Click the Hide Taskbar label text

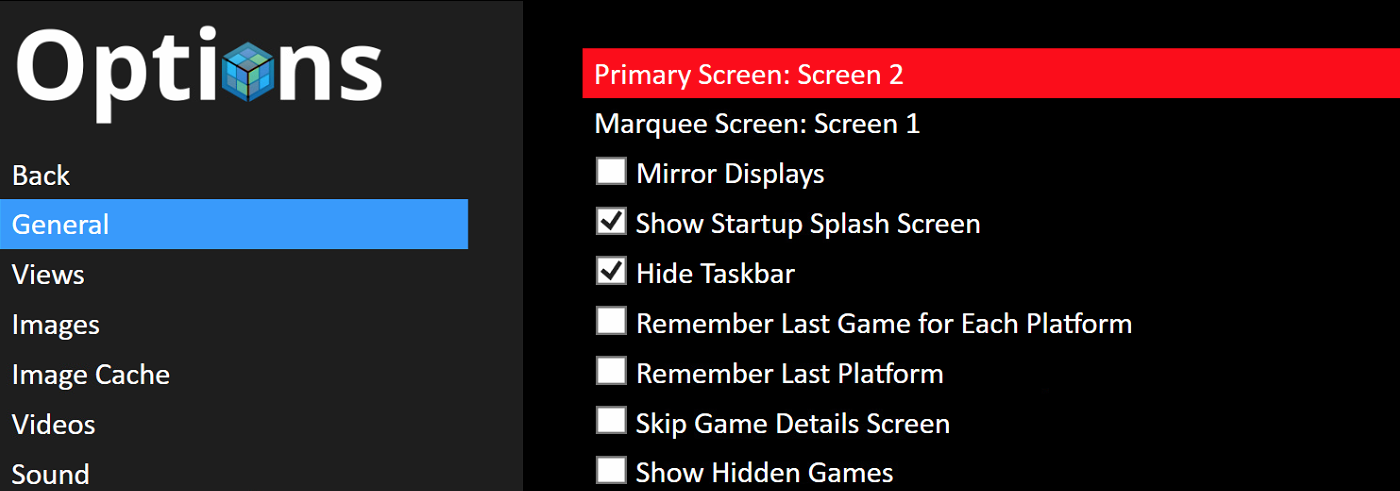715,273
